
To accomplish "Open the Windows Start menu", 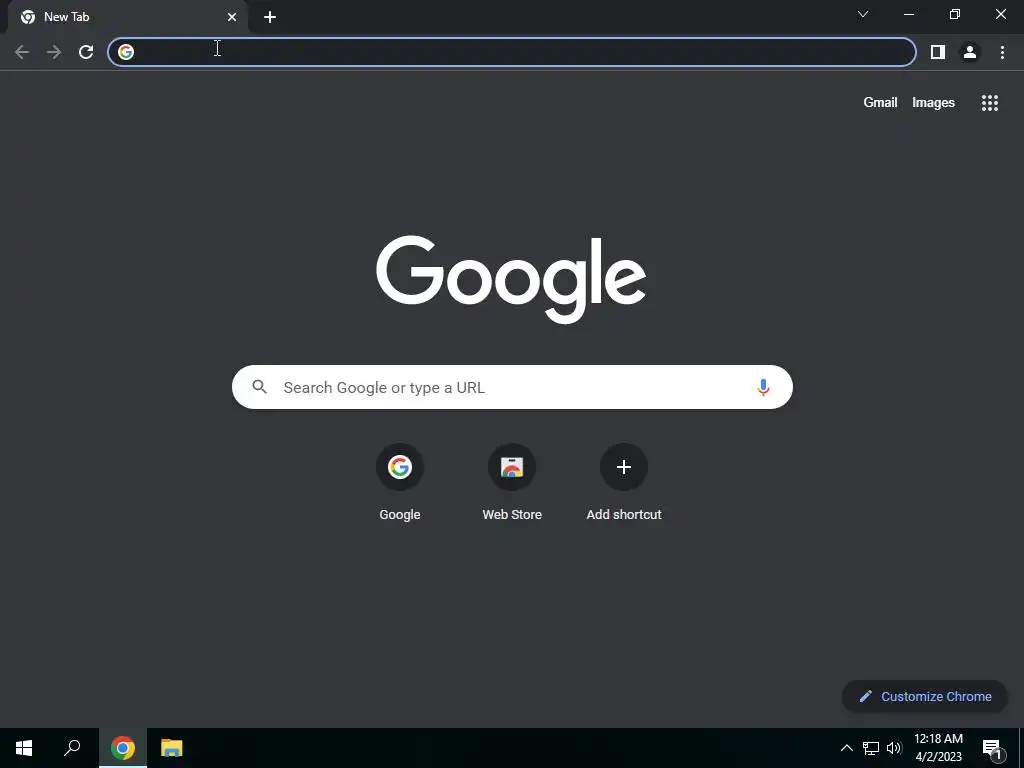I will tap(24, 748).
